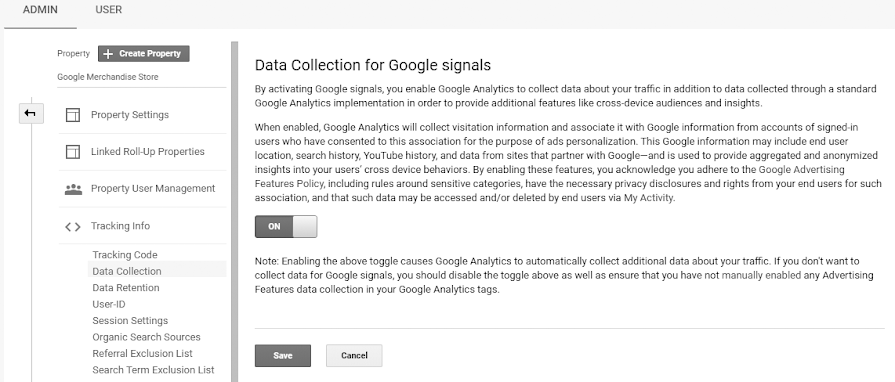Switch to the USER tab

click(108, 10)
